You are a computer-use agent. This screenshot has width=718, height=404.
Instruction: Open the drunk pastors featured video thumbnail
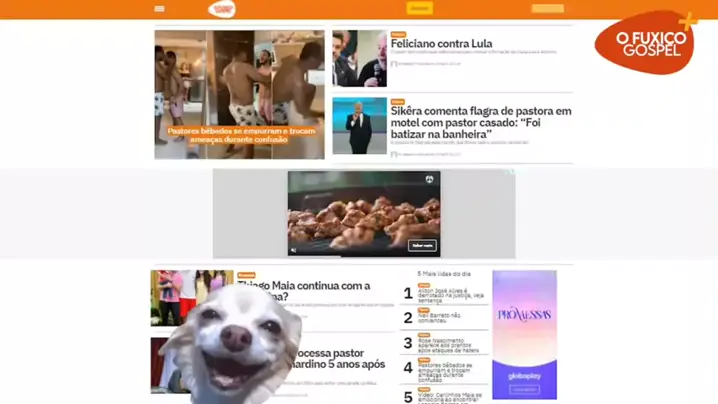(239, 94)
